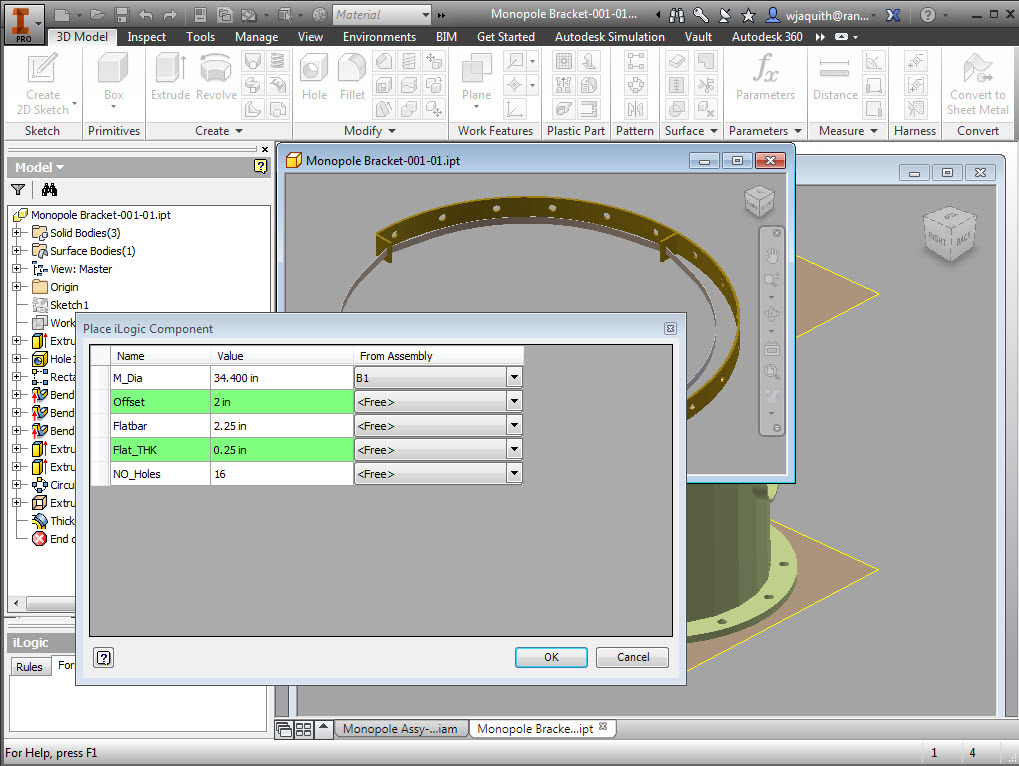1019x766 pixels.
Task: Expand the Origin folder node
Action: (16, 287)
